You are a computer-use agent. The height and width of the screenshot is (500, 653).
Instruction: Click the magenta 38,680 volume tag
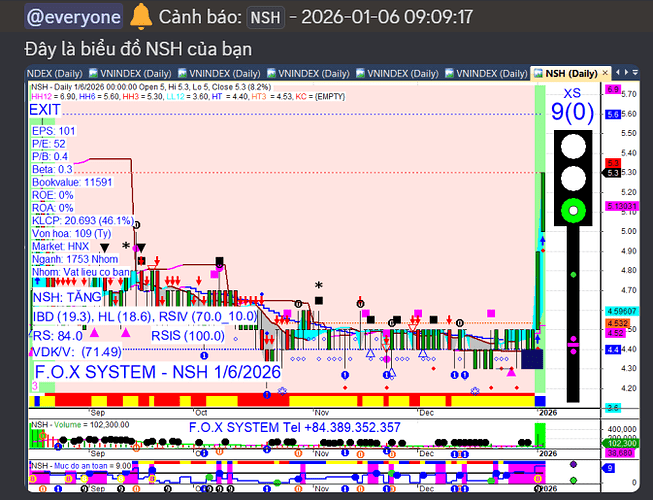click(x=620, y=453)
